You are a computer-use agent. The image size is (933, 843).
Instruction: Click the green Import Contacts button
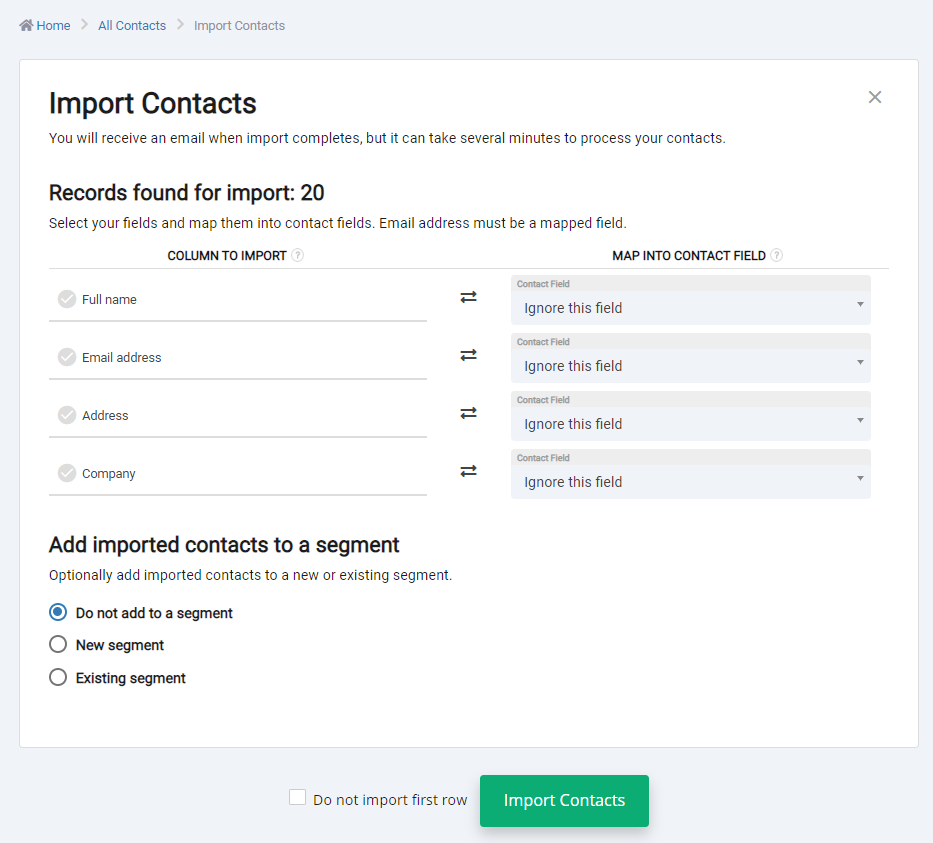564,800
